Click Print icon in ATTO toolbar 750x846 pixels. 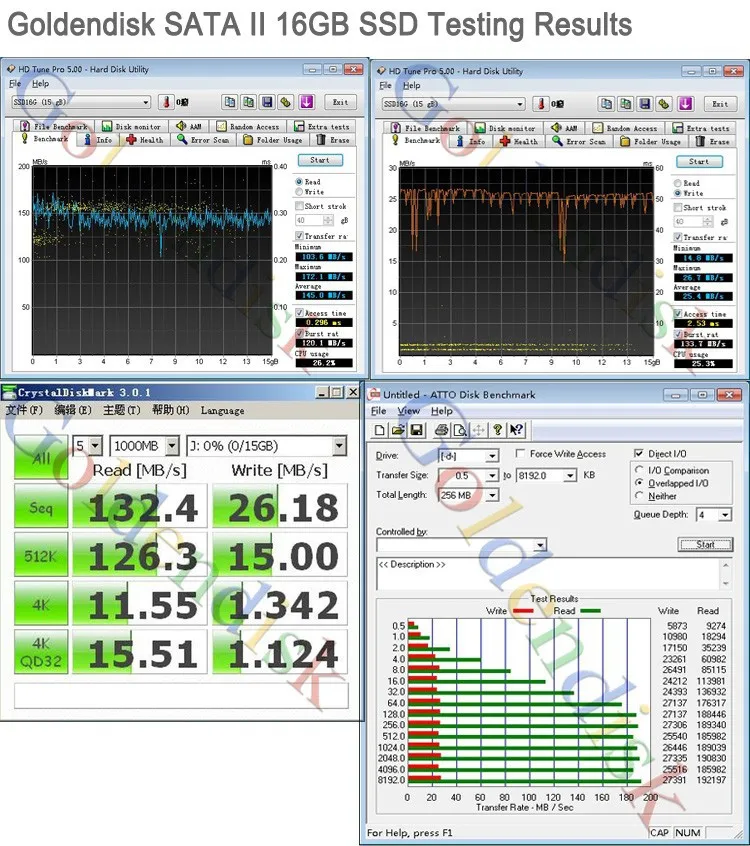tap(441, 430)
